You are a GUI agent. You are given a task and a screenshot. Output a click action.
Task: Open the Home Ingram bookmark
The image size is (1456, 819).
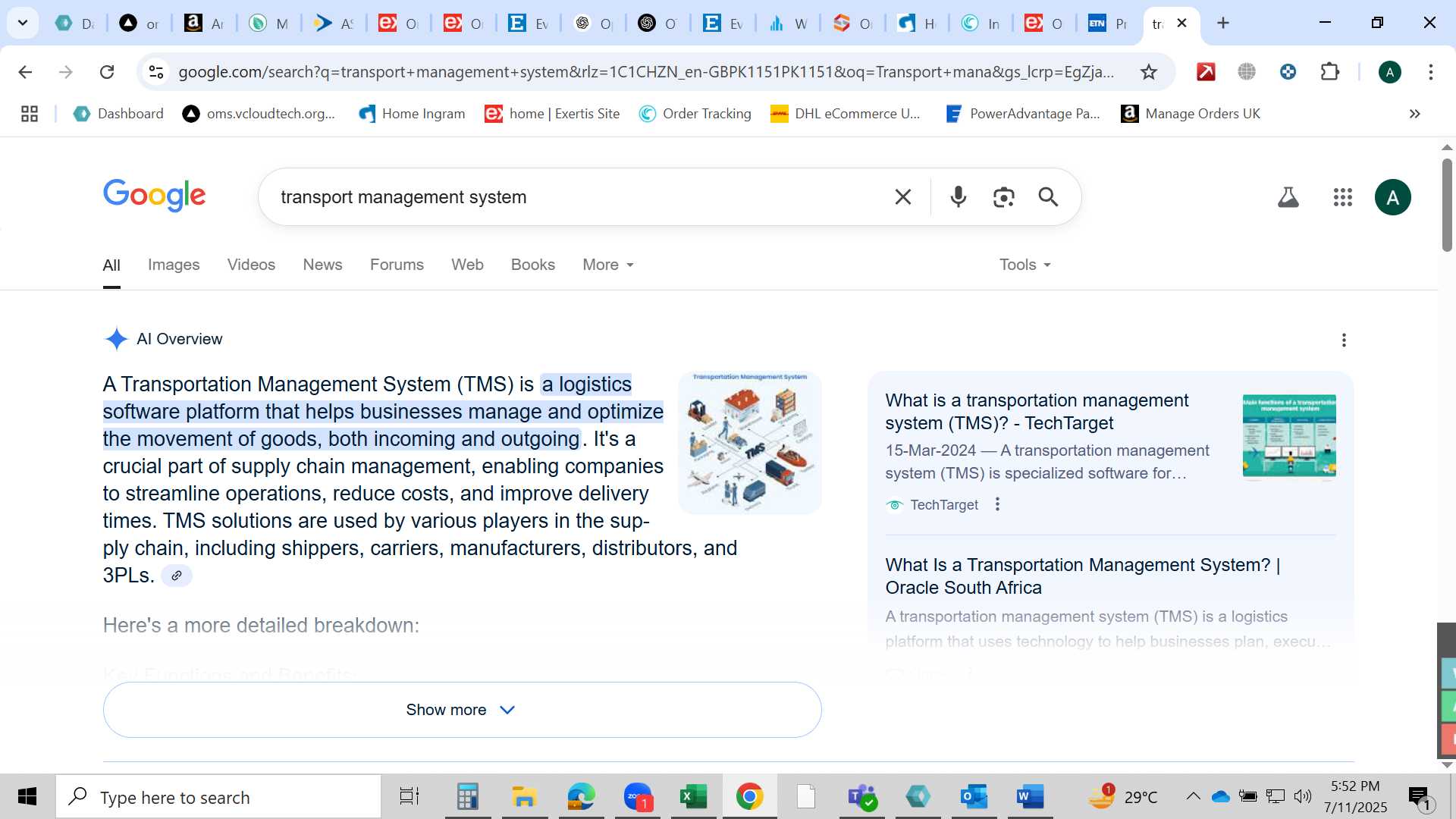click(x=412, y=114)
